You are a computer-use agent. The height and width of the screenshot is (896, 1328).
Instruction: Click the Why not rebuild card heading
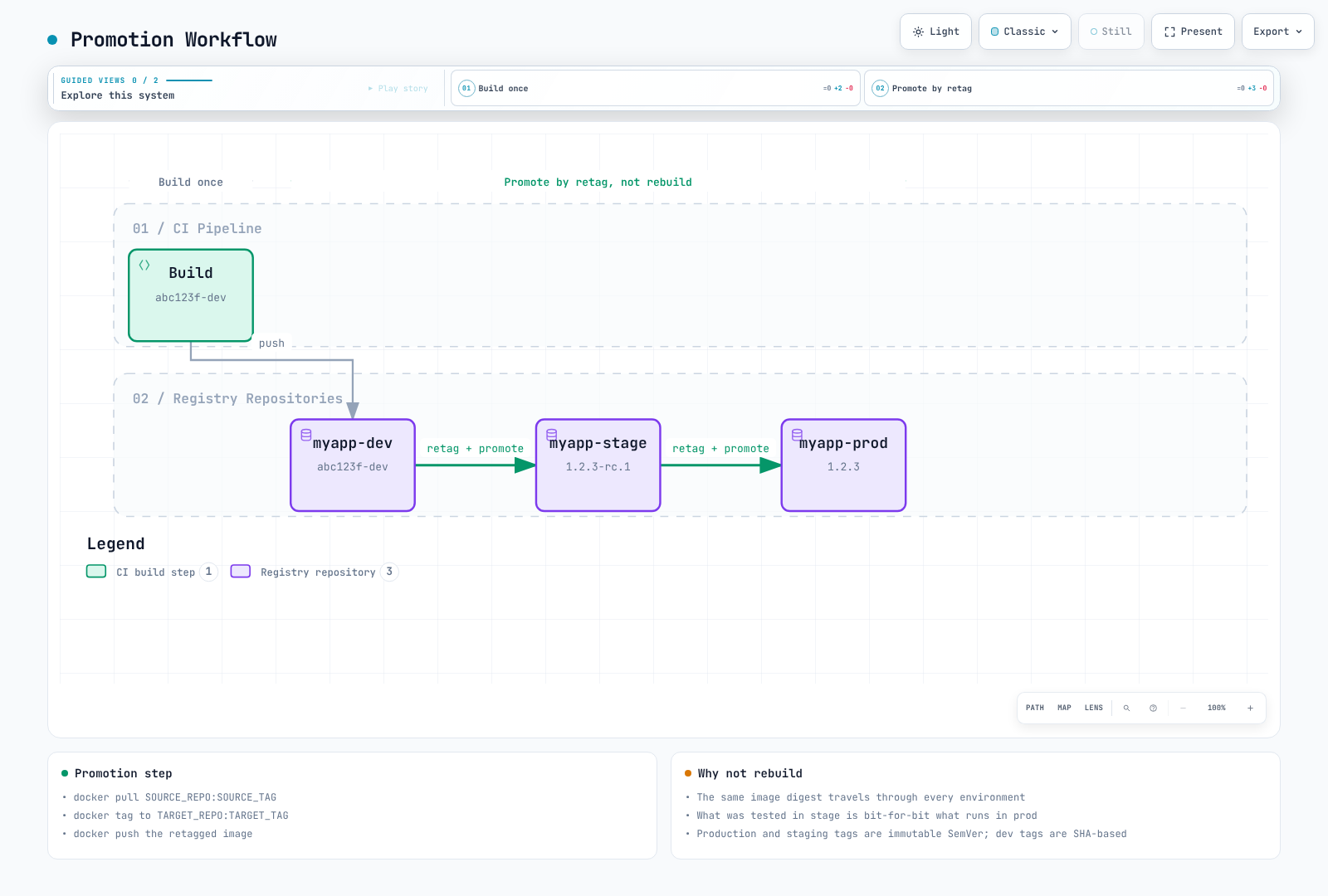750,773
